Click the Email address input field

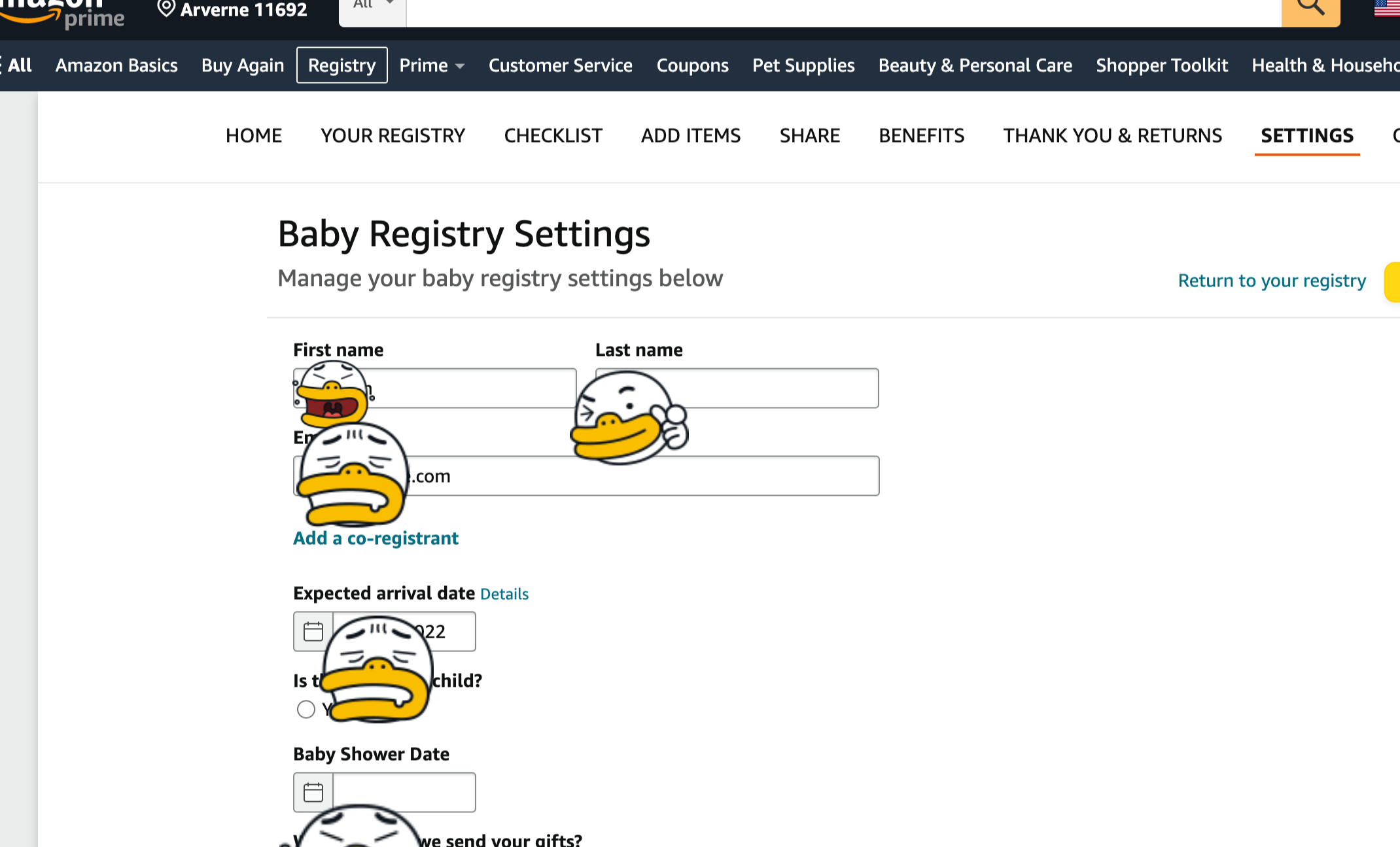pos(586,476)
